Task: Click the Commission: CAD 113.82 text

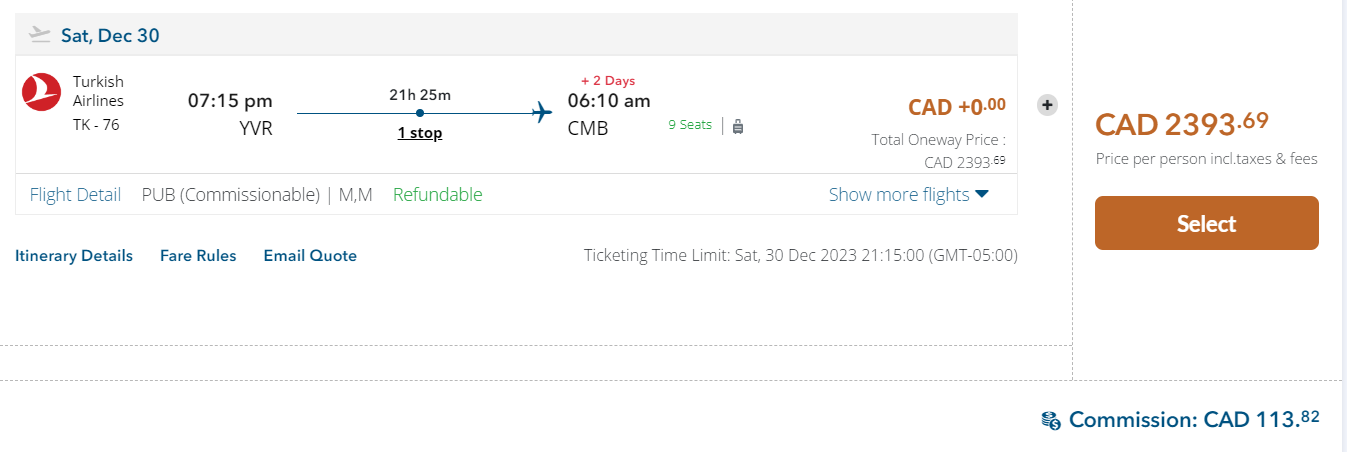Action: coord(1194,419)
